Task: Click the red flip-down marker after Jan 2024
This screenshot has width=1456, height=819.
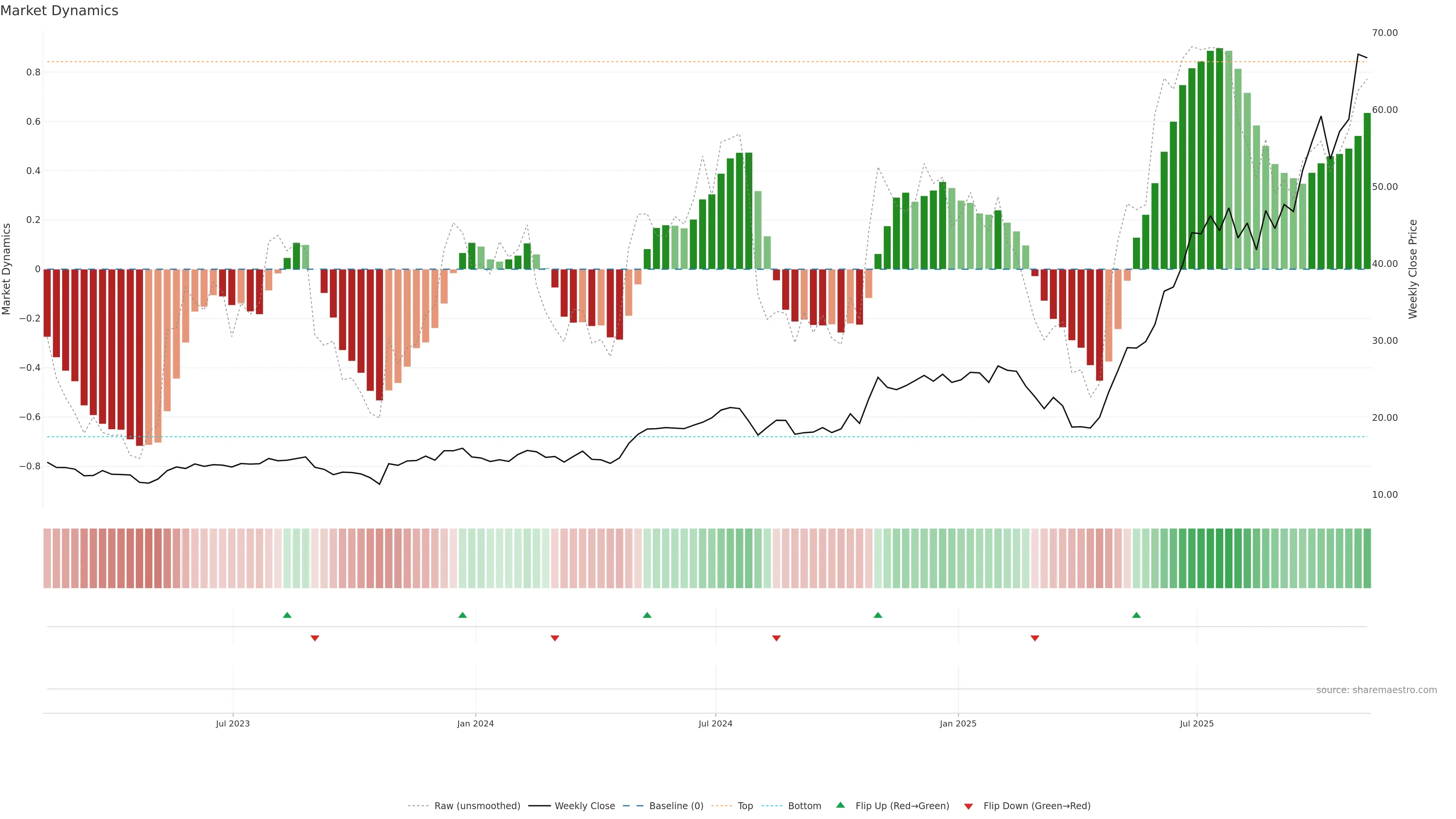Action: (554, 638)
